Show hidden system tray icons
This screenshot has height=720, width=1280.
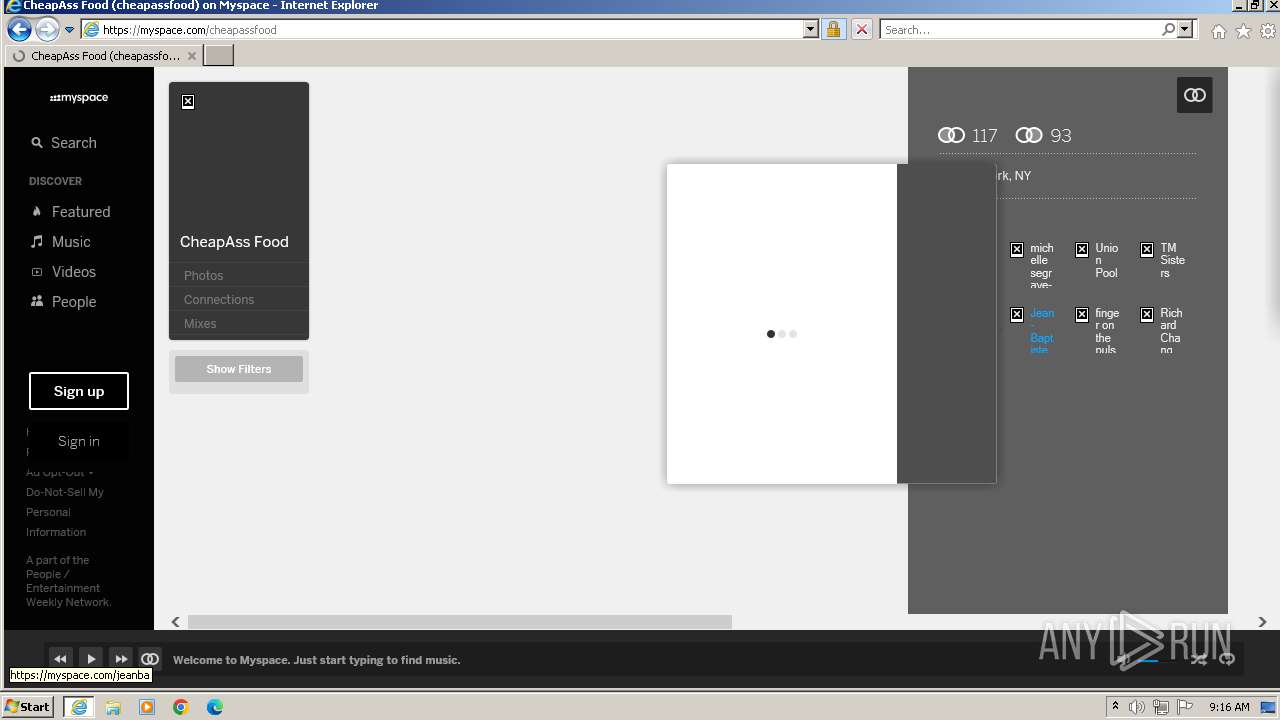point(1115,707)
